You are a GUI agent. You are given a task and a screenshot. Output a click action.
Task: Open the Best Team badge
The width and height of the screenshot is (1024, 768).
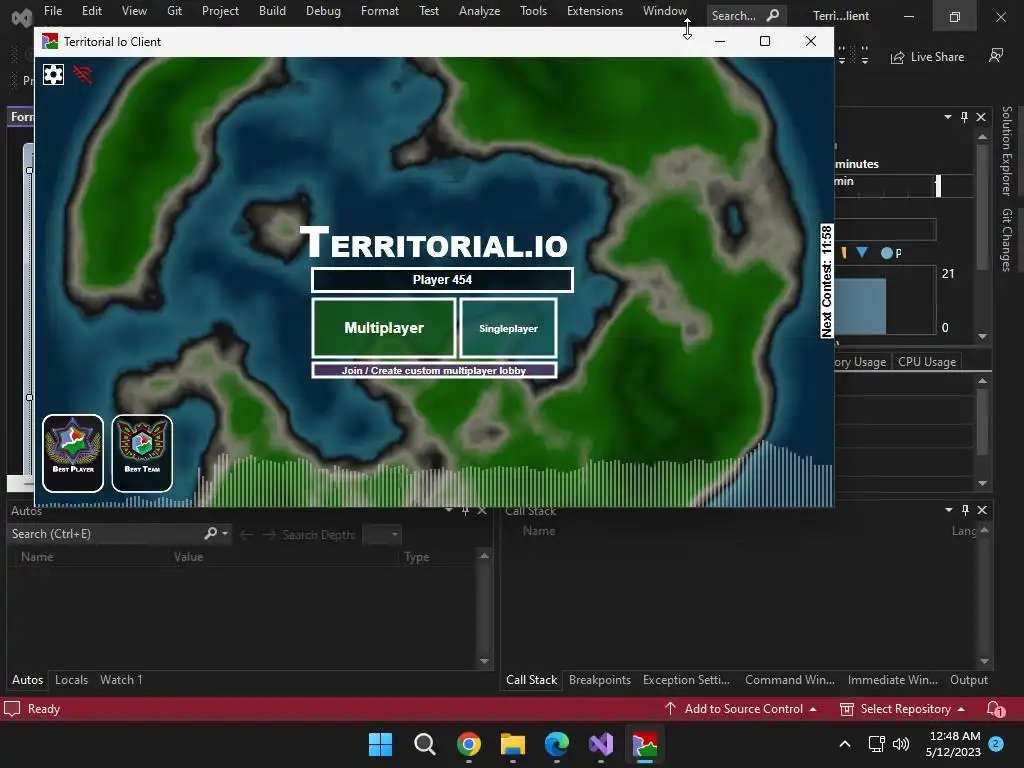[x=142, y=453]
